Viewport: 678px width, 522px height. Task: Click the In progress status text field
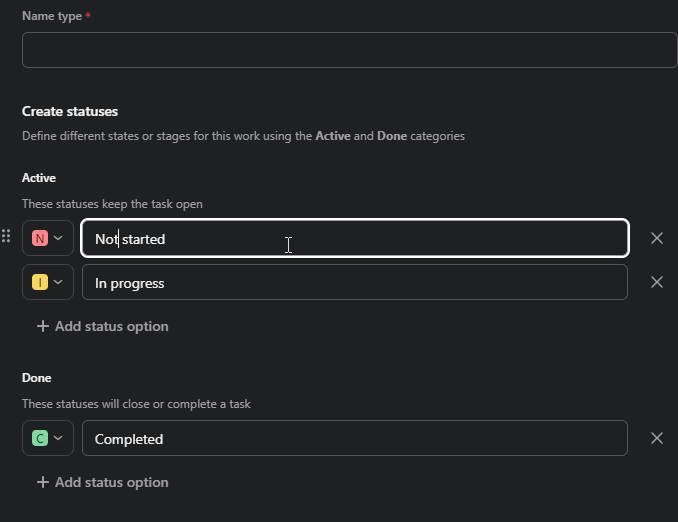pyautogui.click(x=355, y=282)
